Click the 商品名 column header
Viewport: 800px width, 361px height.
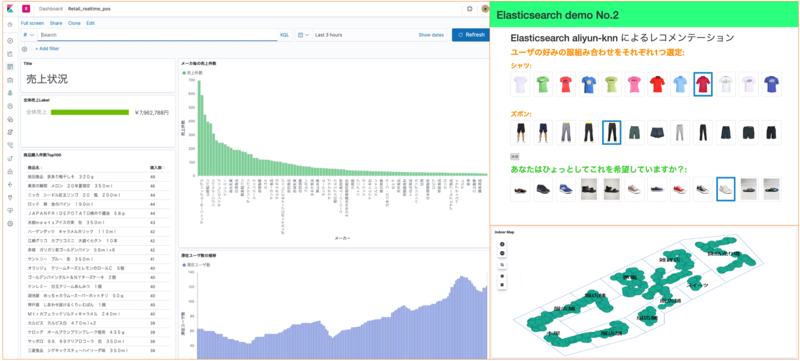pos(33,167)
